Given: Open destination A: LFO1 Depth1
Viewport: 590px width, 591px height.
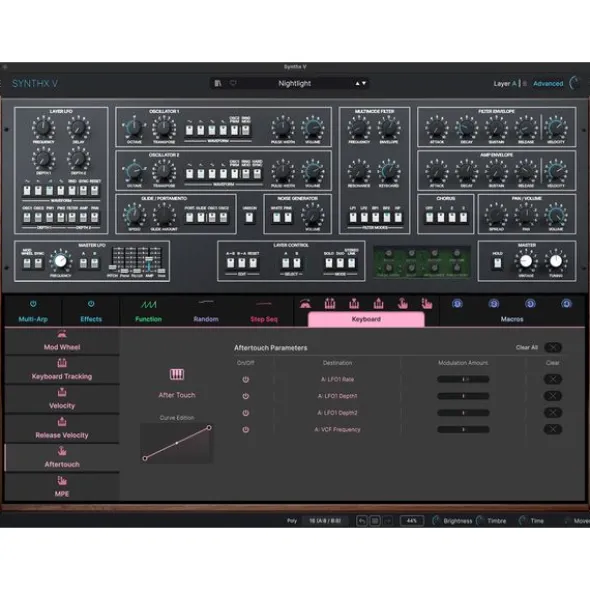Looking at the screenshot, I should click(x=337, y=396).
